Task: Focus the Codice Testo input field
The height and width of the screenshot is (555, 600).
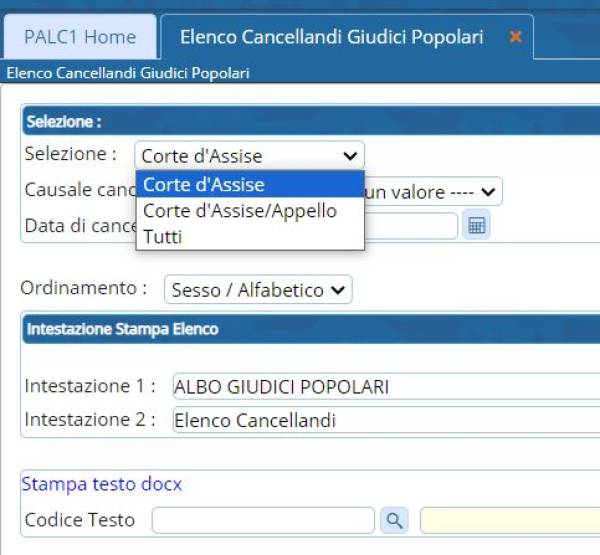Action: pos(263,520)
